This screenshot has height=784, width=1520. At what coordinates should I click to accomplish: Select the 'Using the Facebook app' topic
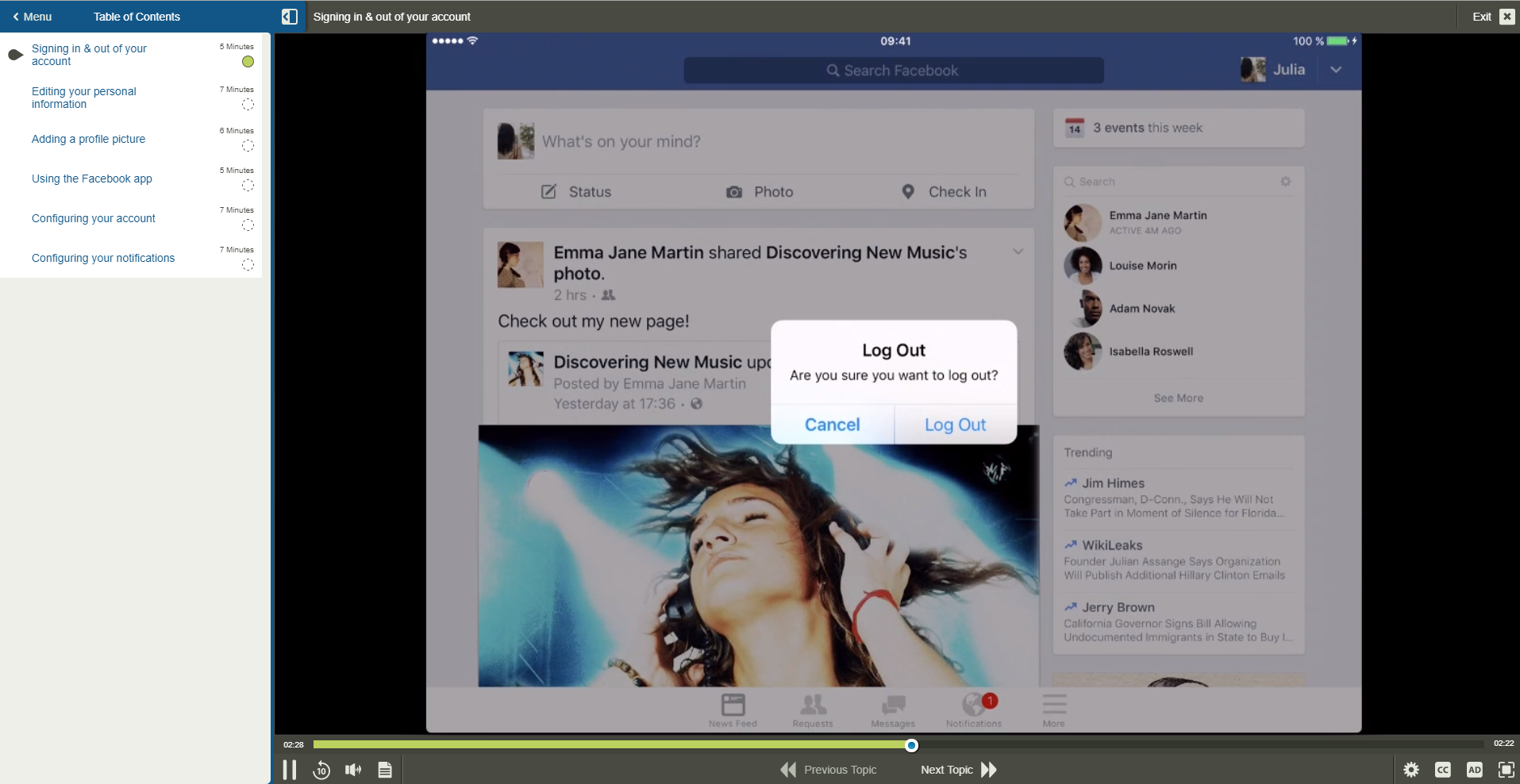(91, 179)
